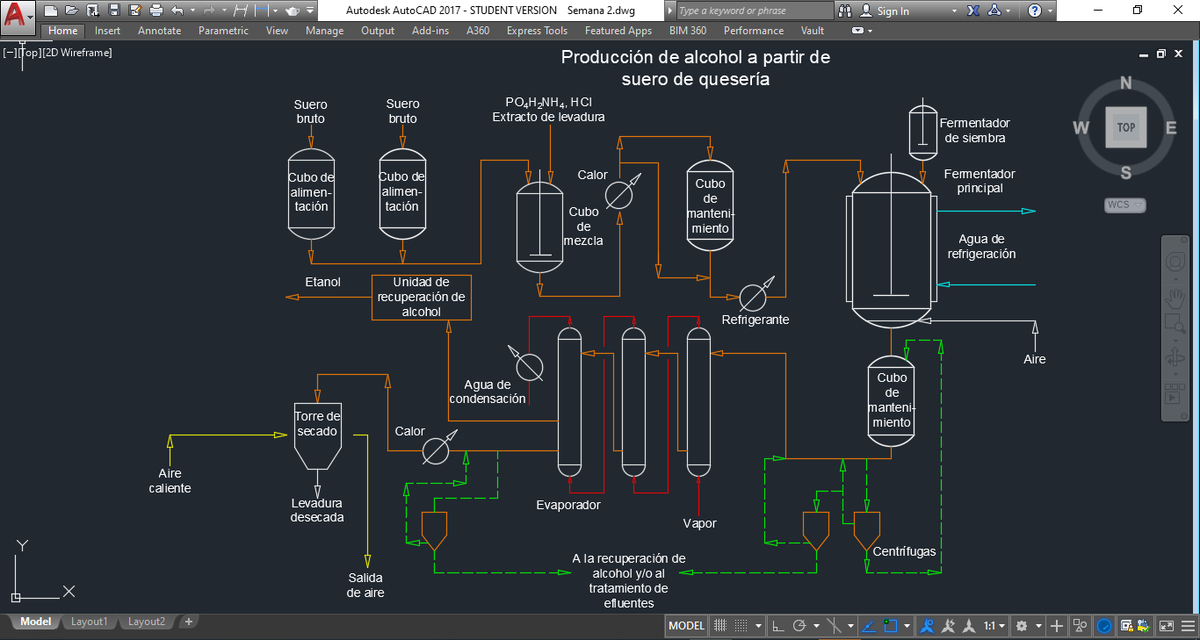Toggle the drawing Grid display

point(720,625)
